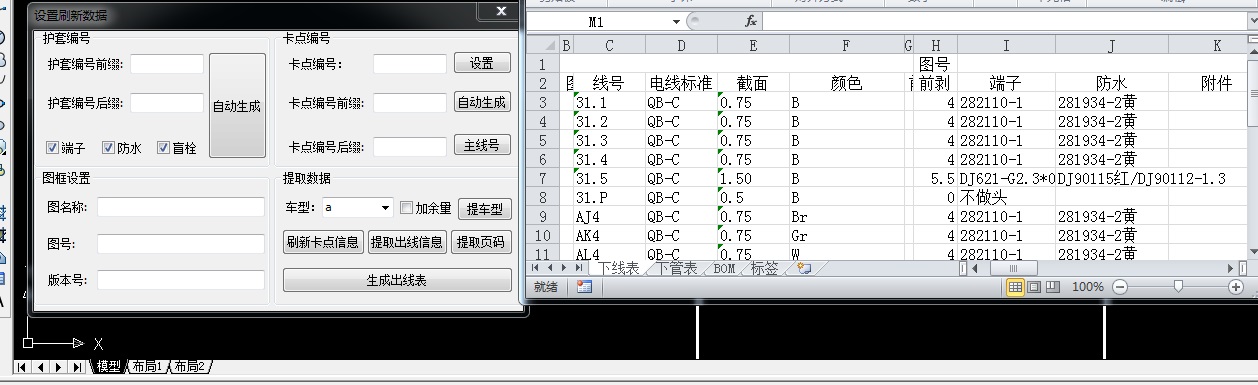Screen dimensions: 1258x385
Task: Click the 提车型 button
Action: [485, 209]
